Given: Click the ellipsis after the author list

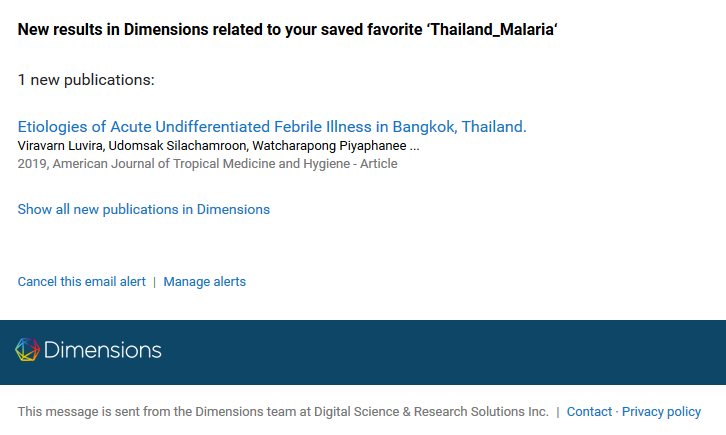Looking at the screenshot, I should (x=415, y=146).
